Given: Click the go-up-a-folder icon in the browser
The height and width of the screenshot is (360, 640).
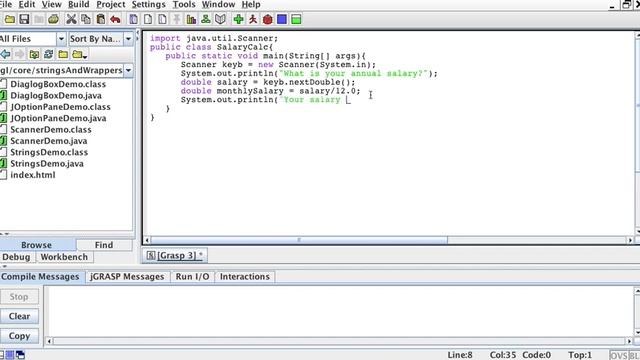Looking at the screenshot, I should pos(34,54).
